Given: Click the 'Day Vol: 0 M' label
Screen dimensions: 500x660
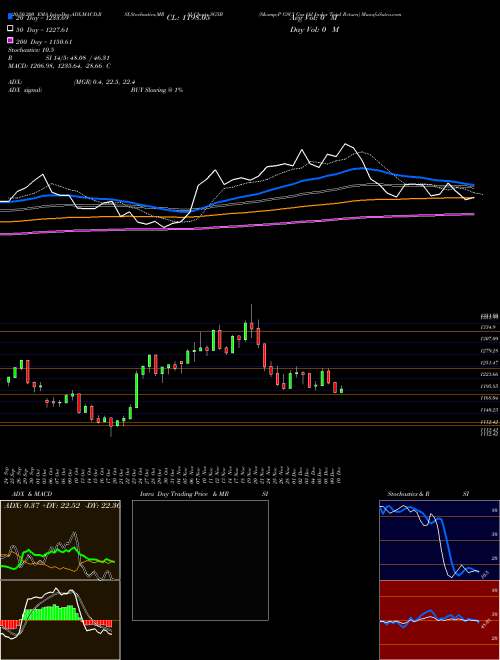Looking at the screenshot, I should [x=314, y=29].
